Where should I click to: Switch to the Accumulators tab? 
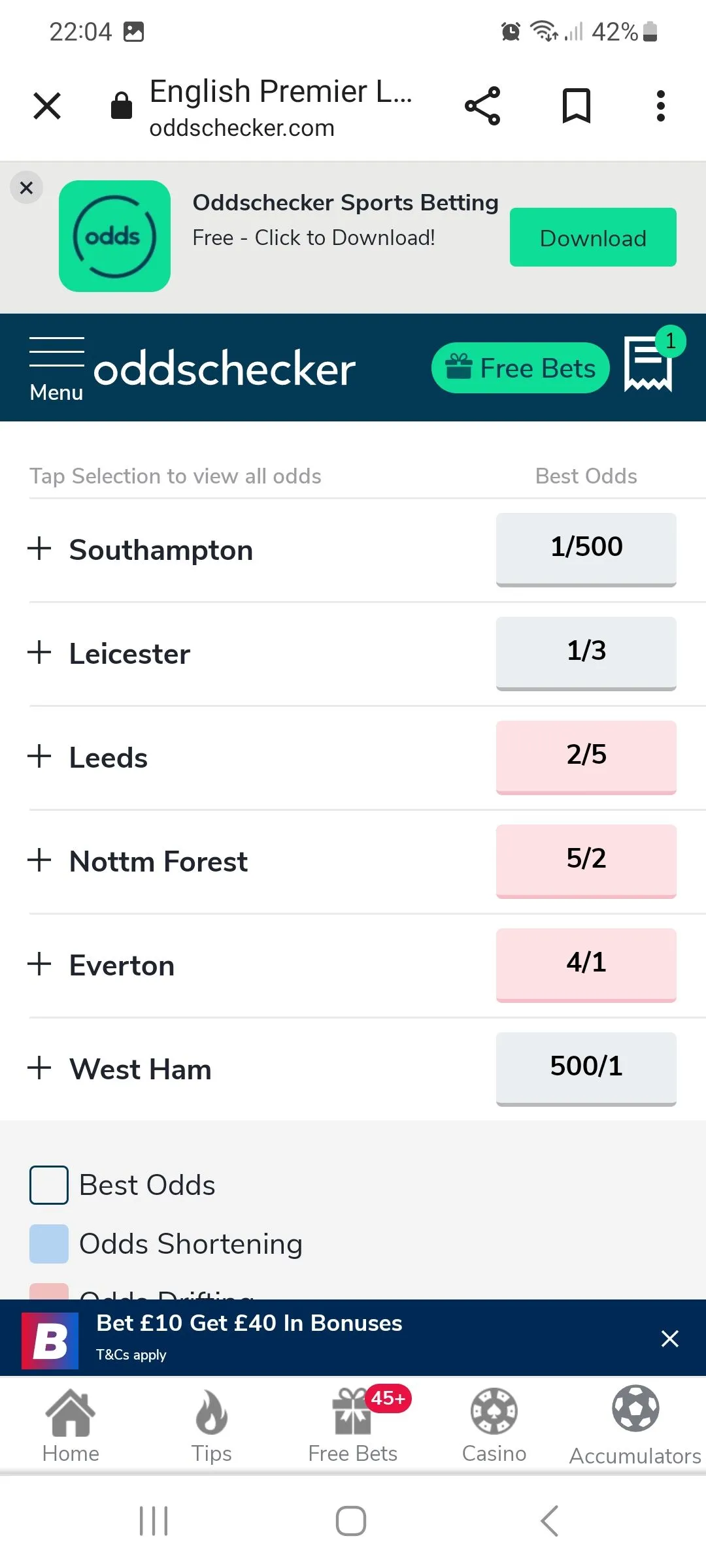[635, 1424]
